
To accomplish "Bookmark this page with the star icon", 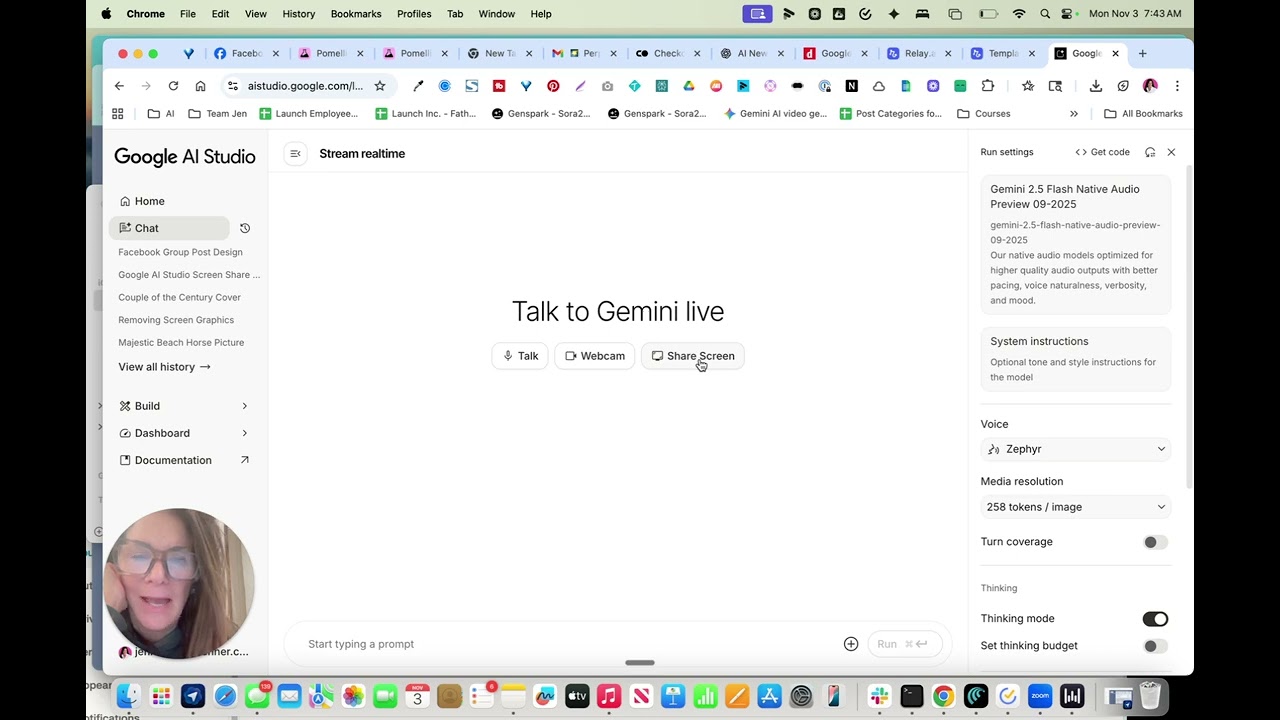I will tap(380, 86).
